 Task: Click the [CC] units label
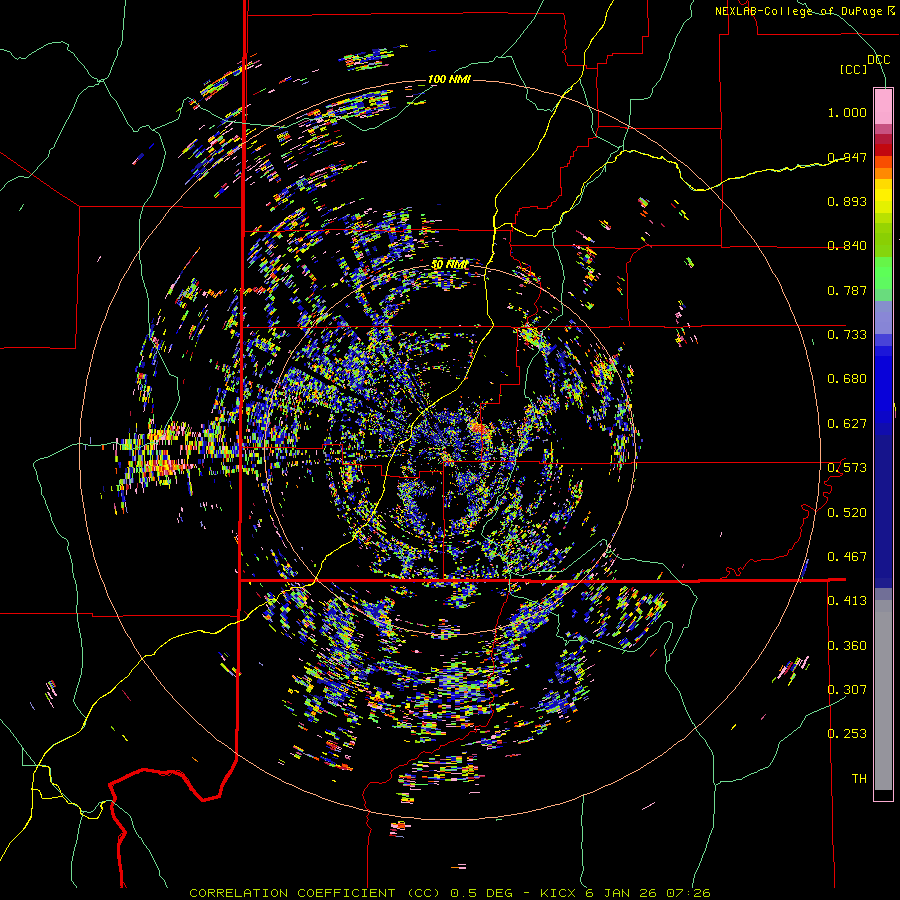pyautogui.click(x=854, y=69)
